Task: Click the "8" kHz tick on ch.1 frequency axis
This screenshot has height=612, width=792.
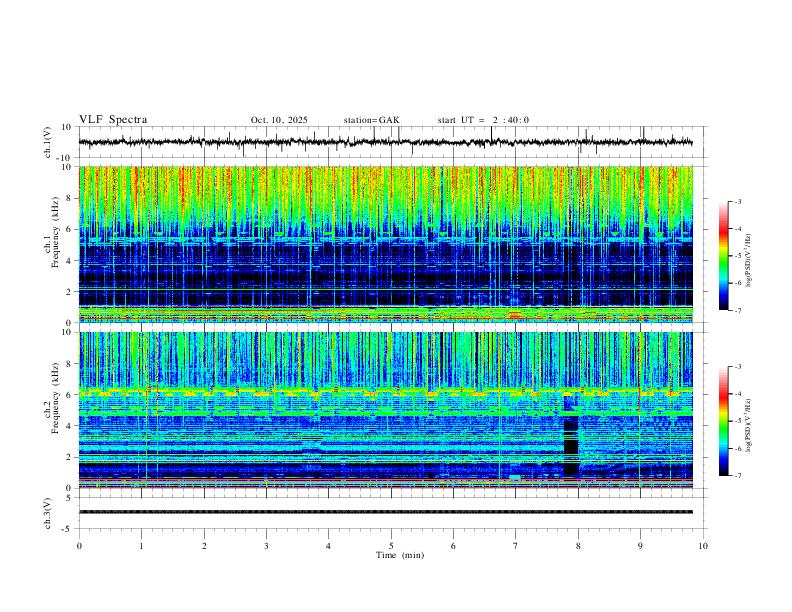Action: tap(70, 198)
